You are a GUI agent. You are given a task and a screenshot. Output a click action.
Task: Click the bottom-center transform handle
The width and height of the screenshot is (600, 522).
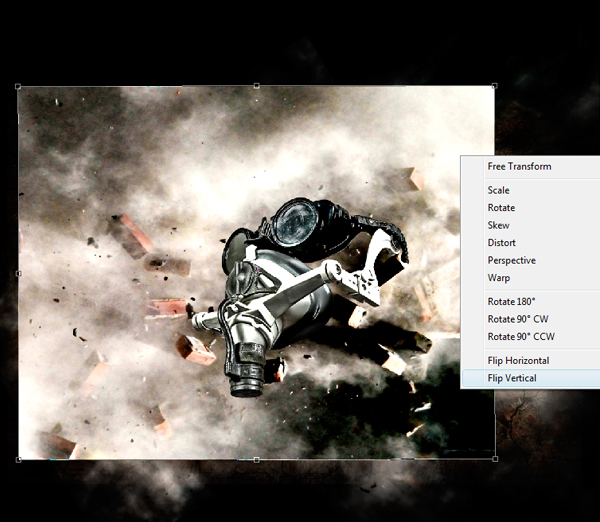[256, 460]
